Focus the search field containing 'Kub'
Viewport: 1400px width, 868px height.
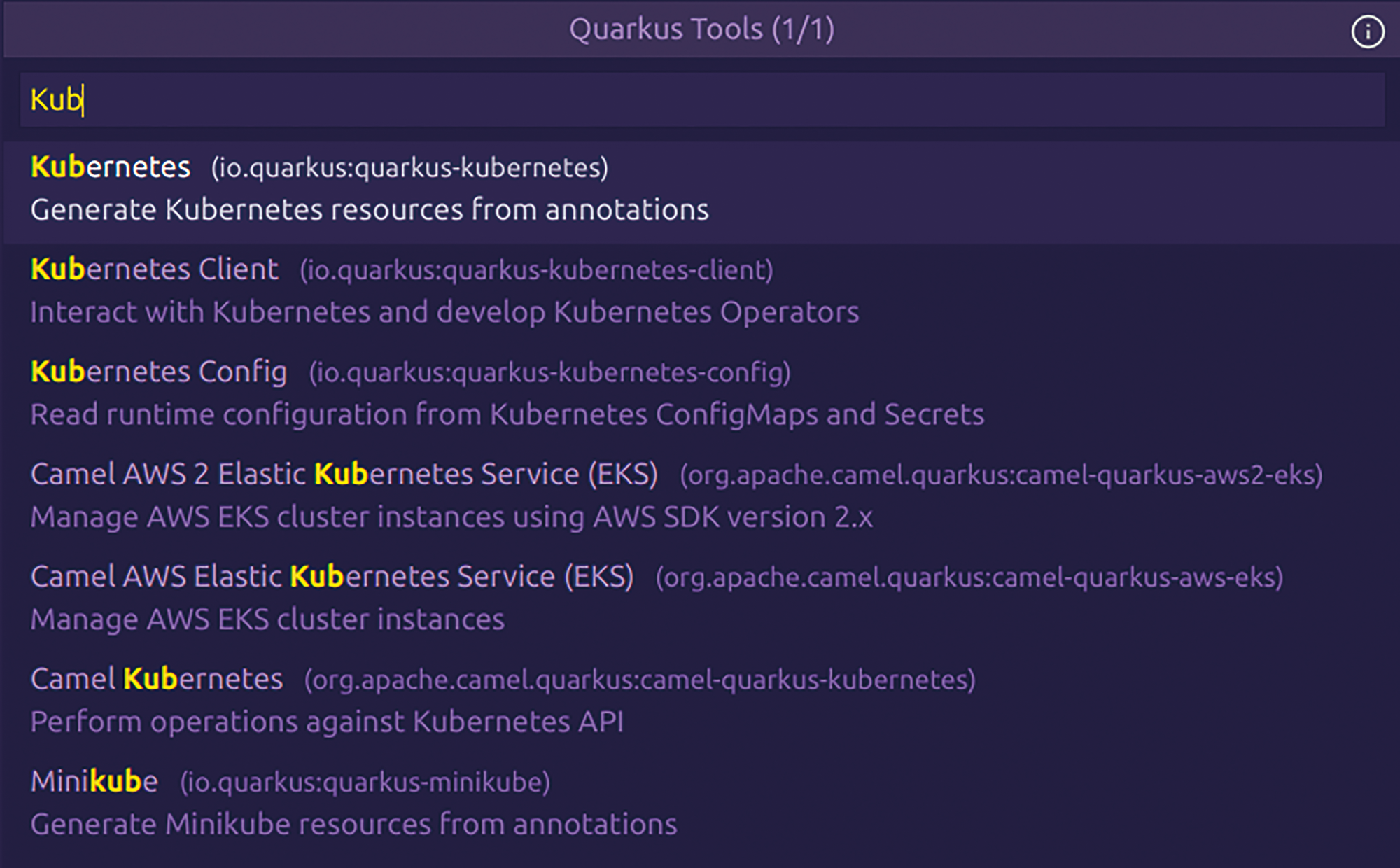(x=702, y=99)
